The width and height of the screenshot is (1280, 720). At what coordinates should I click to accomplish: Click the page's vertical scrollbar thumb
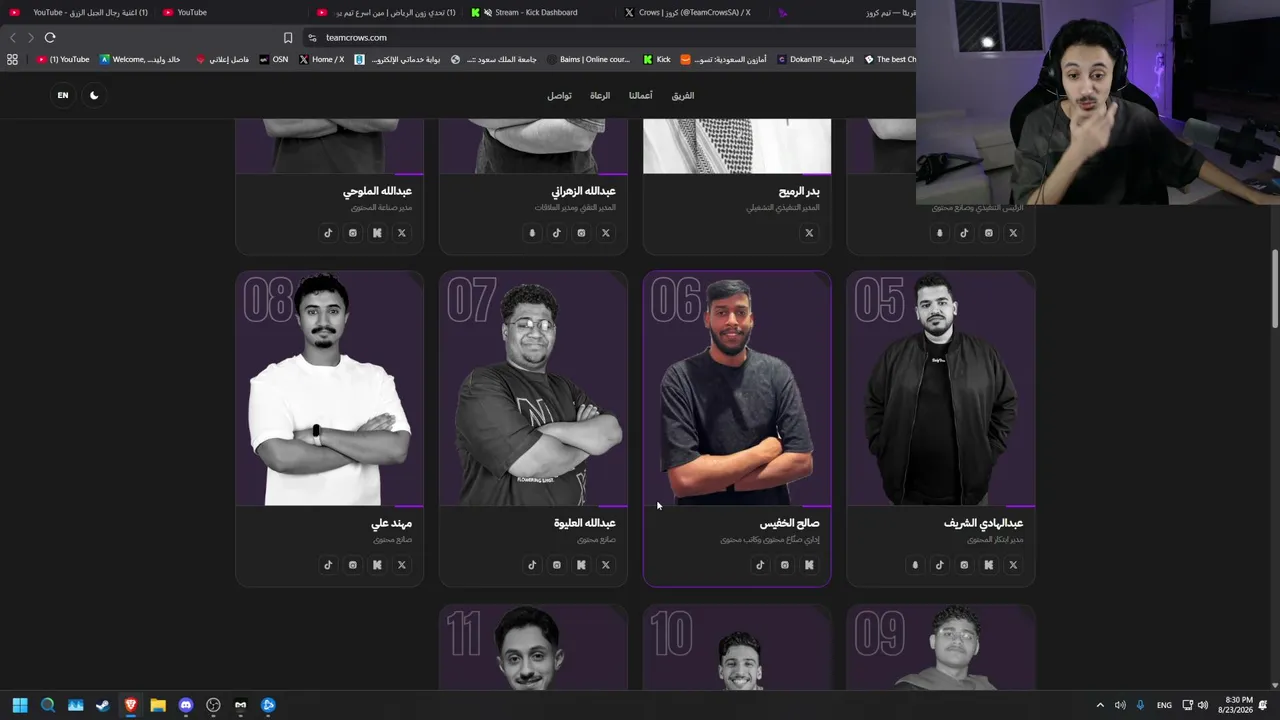coord(1275,288)
